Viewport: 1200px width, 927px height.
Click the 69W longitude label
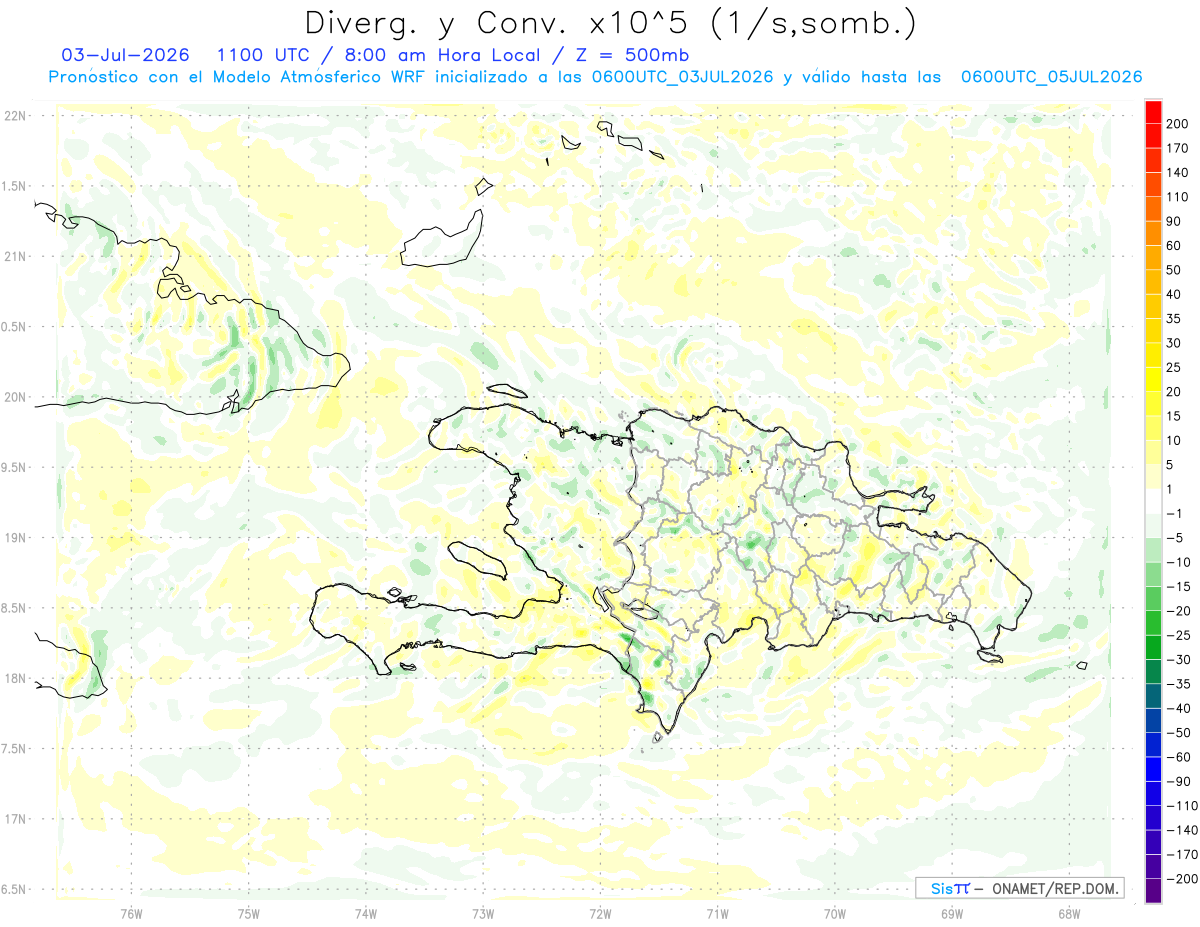[x=952, y=913]
